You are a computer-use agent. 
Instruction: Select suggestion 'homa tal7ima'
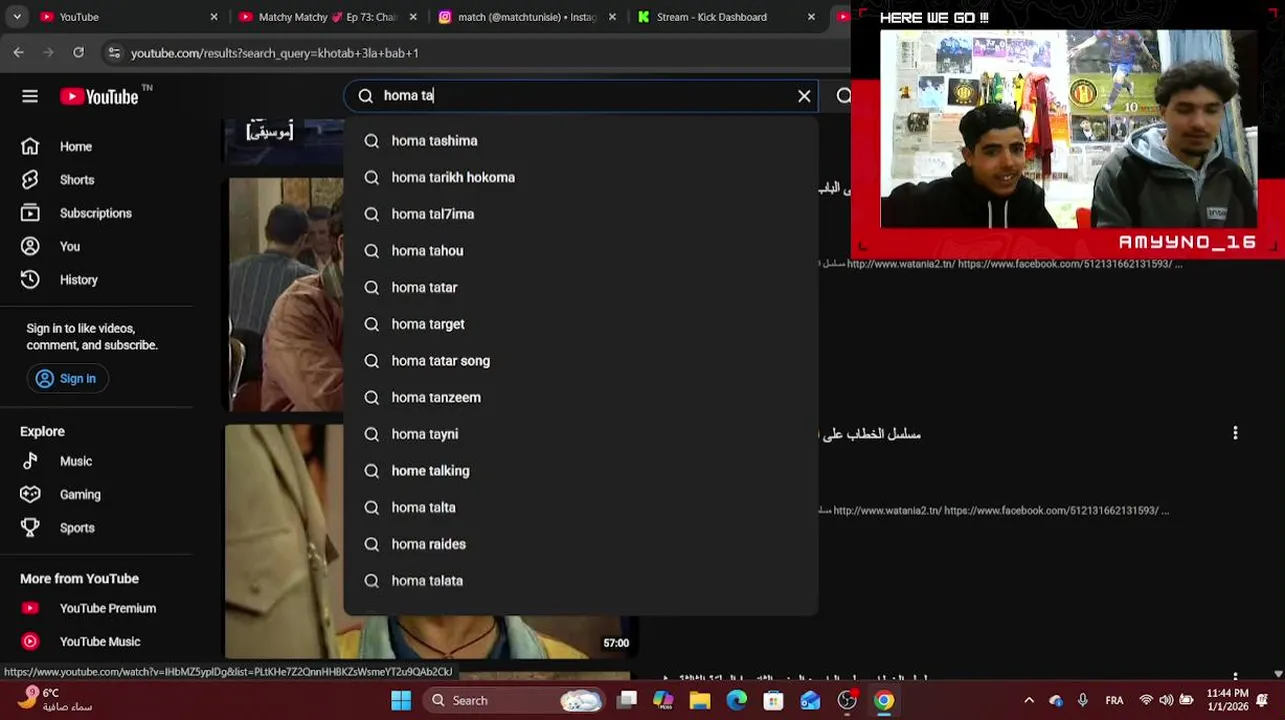click(580, 214)
